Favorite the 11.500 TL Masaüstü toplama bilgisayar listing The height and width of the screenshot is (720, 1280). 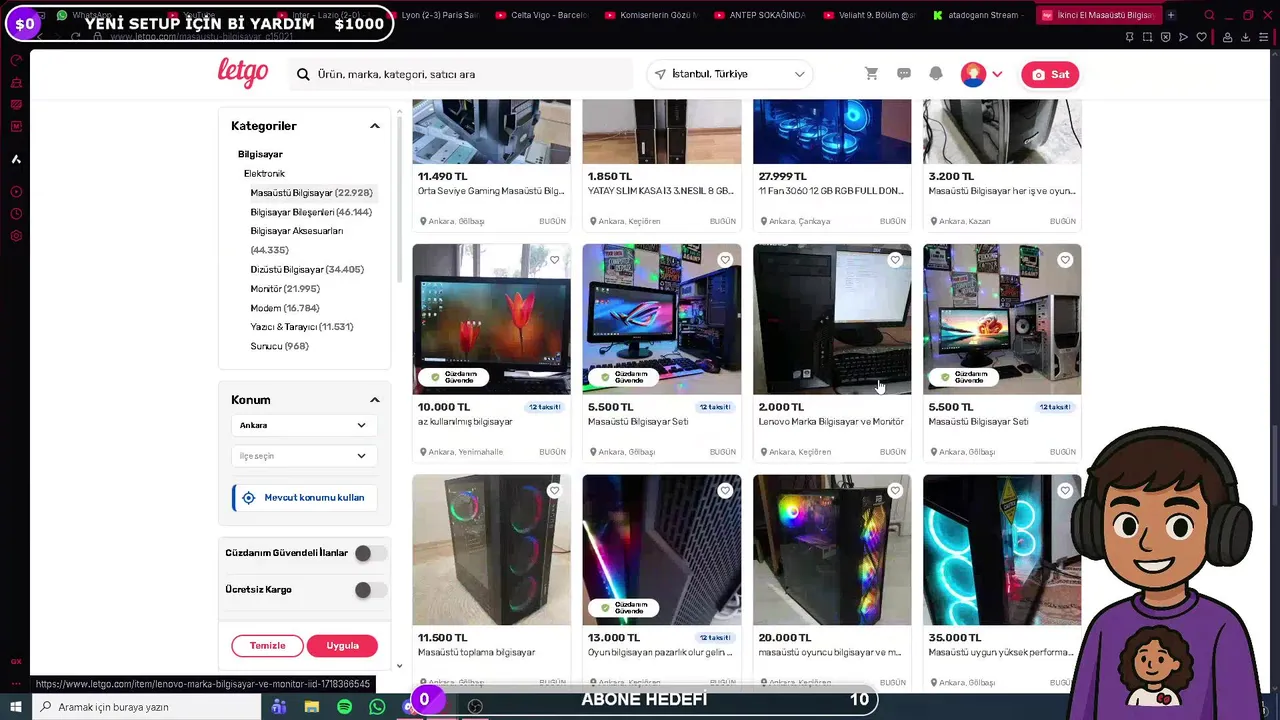[x=554, y=491]
